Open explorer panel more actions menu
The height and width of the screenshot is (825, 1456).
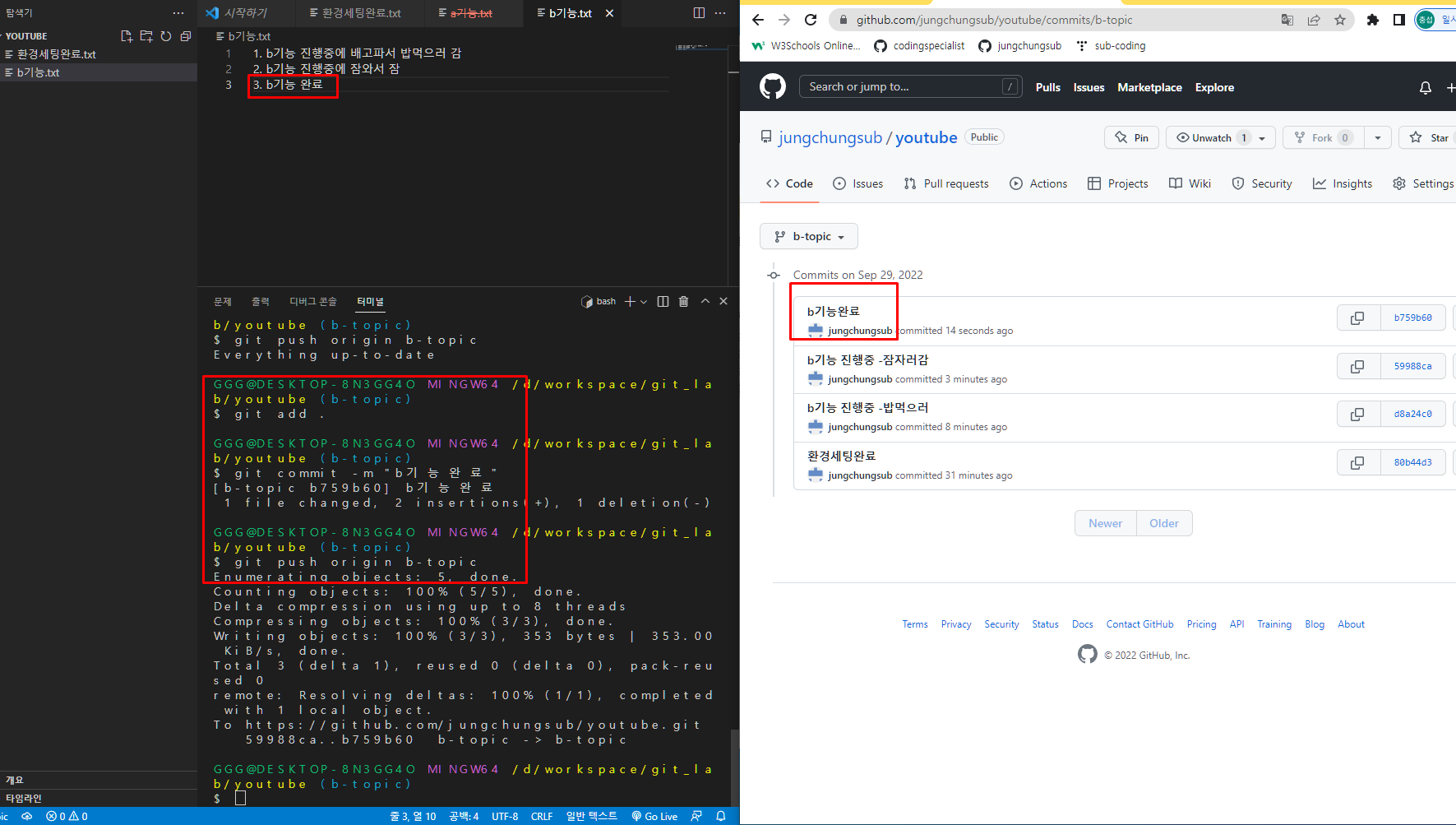(x=178, y=13)
